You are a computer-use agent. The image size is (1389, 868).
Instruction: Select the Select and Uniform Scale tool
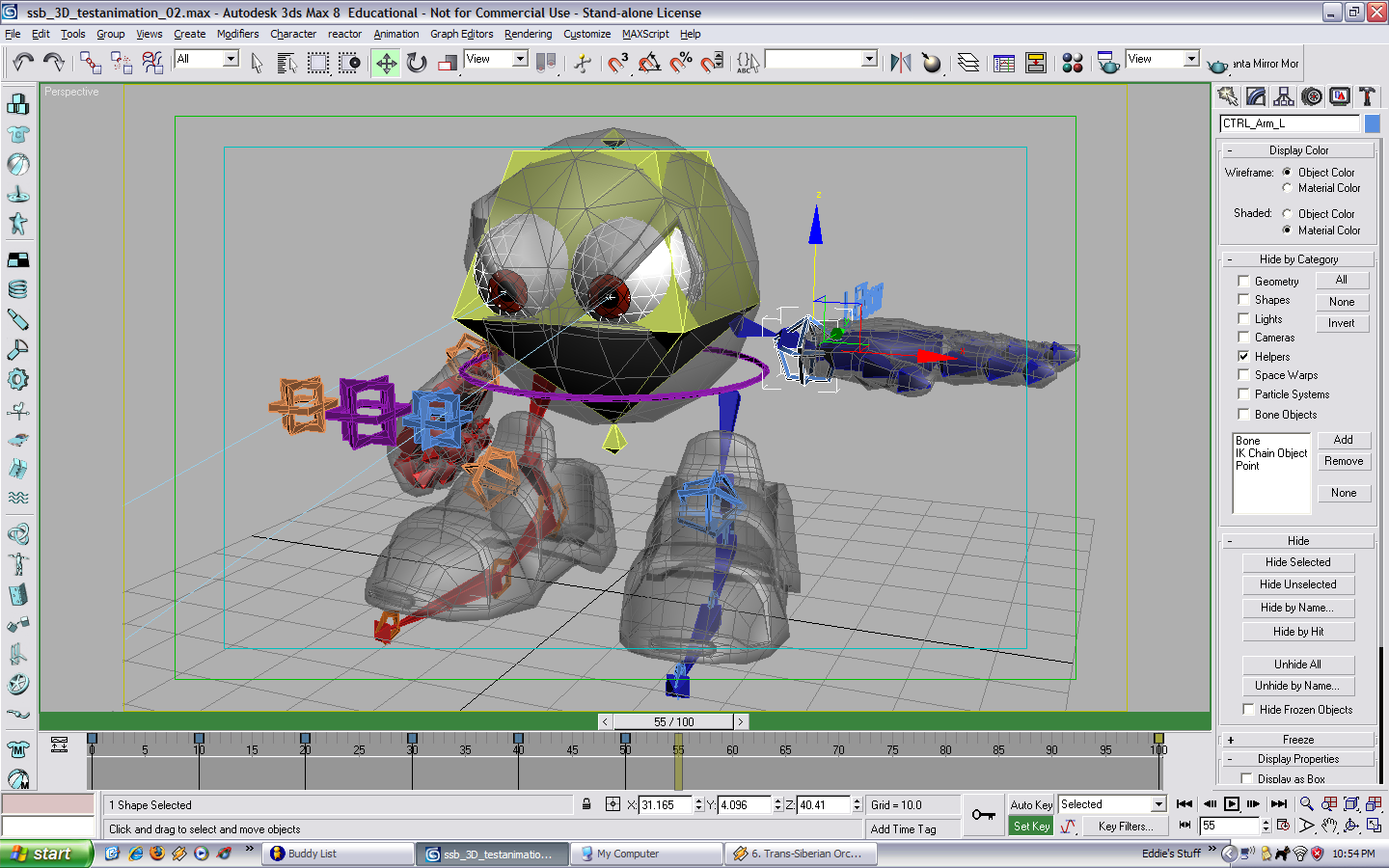tap(448, 64)
